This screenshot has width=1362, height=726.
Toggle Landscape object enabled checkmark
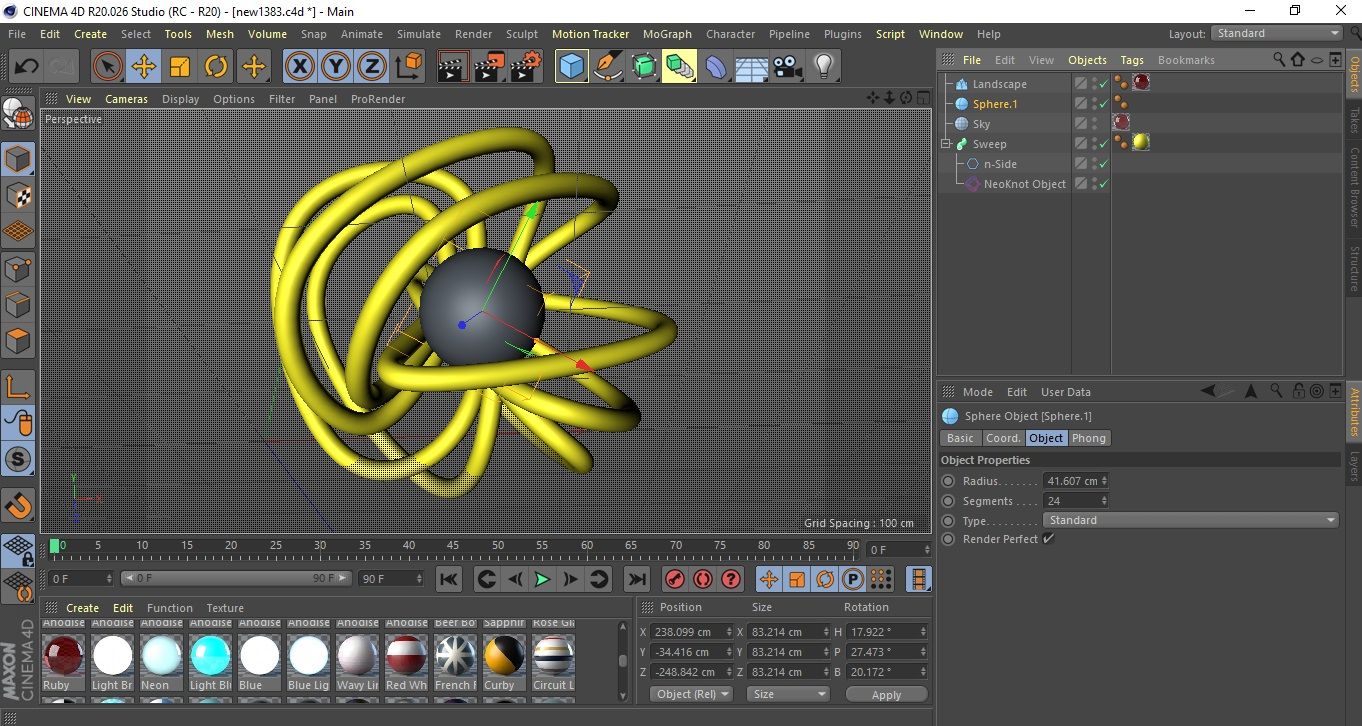click(x=1103, y=84)
